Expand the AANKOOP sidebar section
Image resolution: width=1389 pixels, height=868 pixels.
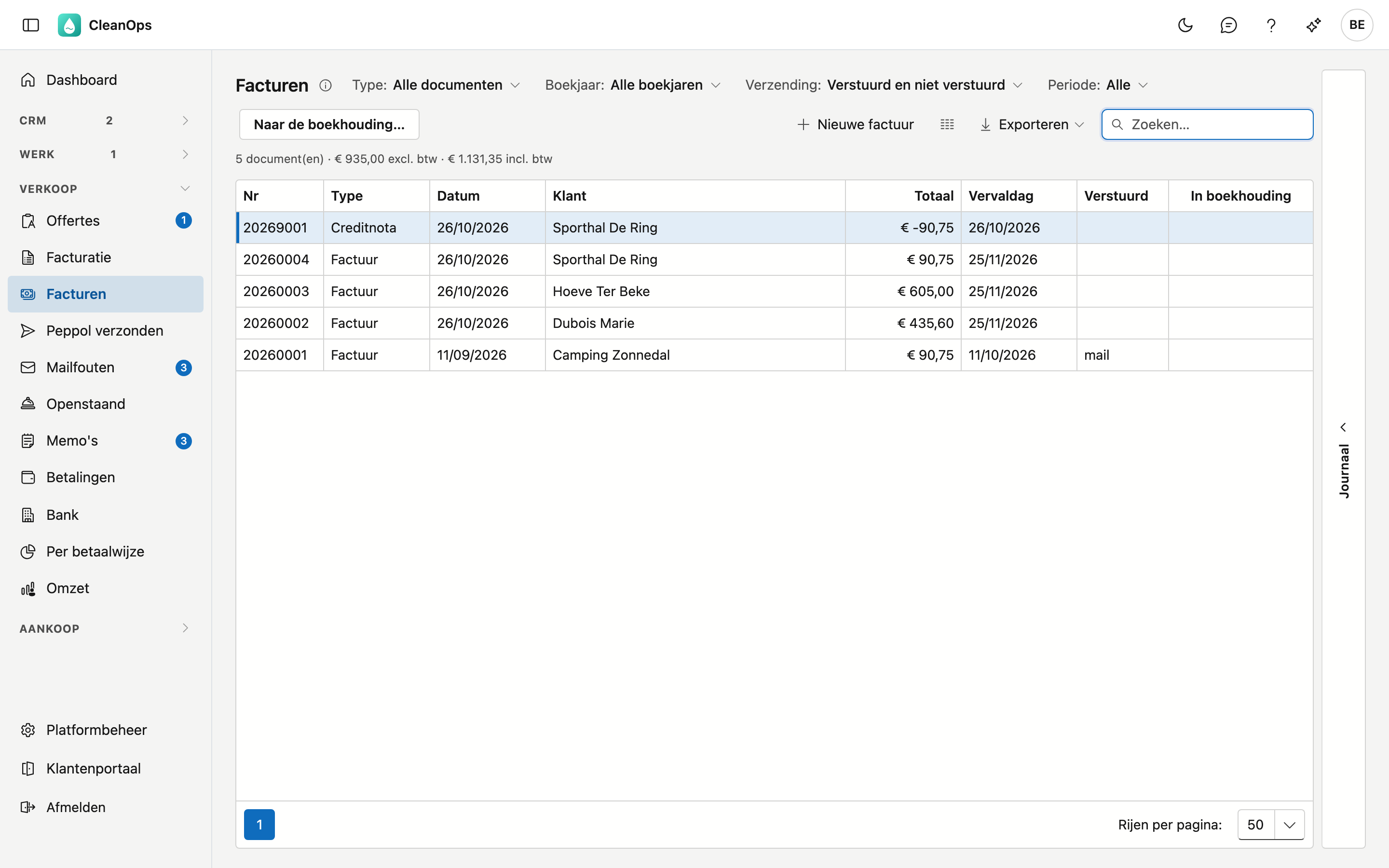pyautogui.click(x=106, y=628)
